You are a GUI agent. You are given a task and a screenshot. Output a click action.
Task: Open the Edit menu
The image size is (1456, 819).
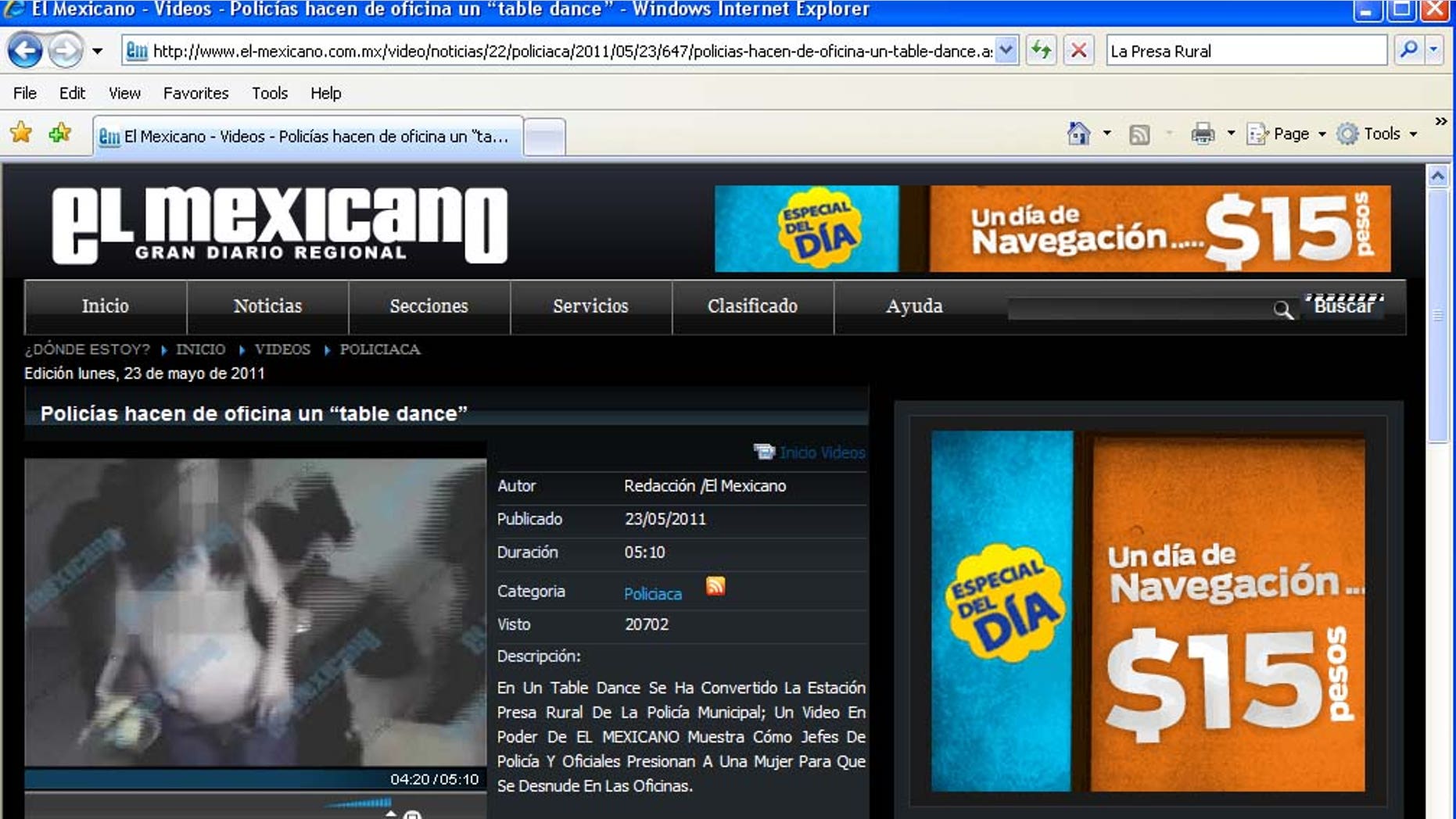(x=72, y=93)
